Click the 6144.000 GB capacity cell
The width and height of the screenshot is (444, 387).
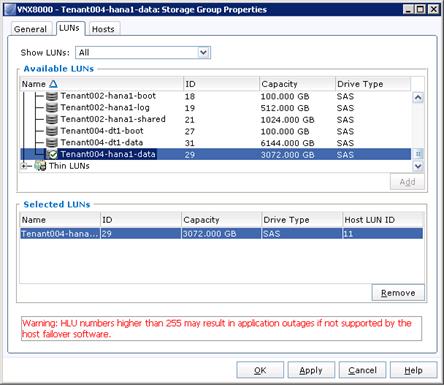(287, 143)
